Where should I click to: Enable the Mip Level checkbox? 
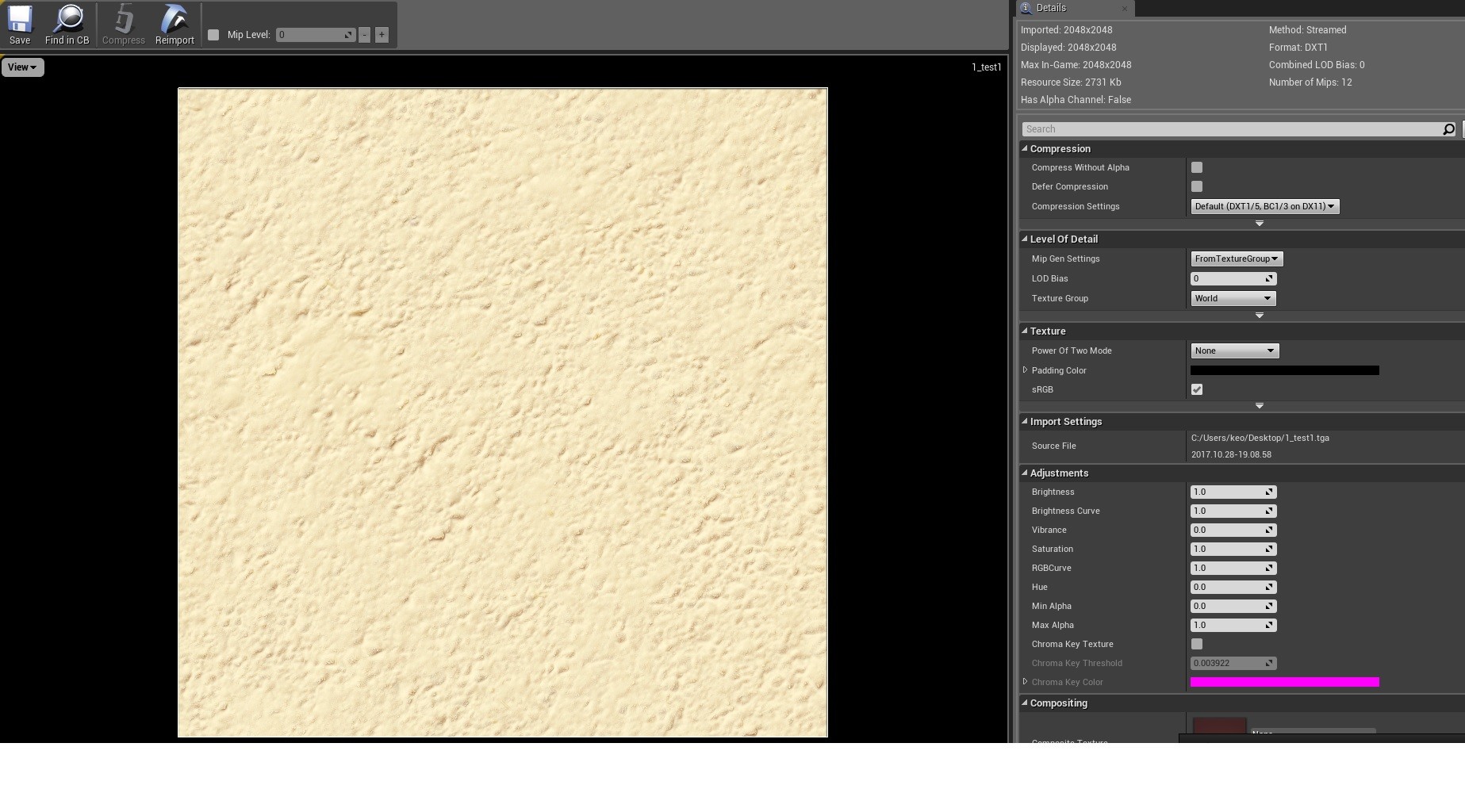(x=213, y=35)
